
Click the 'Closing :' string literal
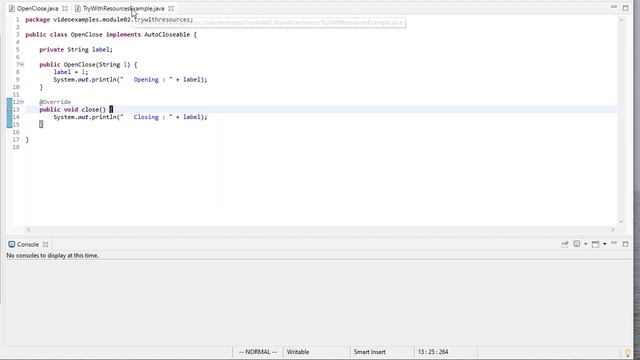(147, 117)
